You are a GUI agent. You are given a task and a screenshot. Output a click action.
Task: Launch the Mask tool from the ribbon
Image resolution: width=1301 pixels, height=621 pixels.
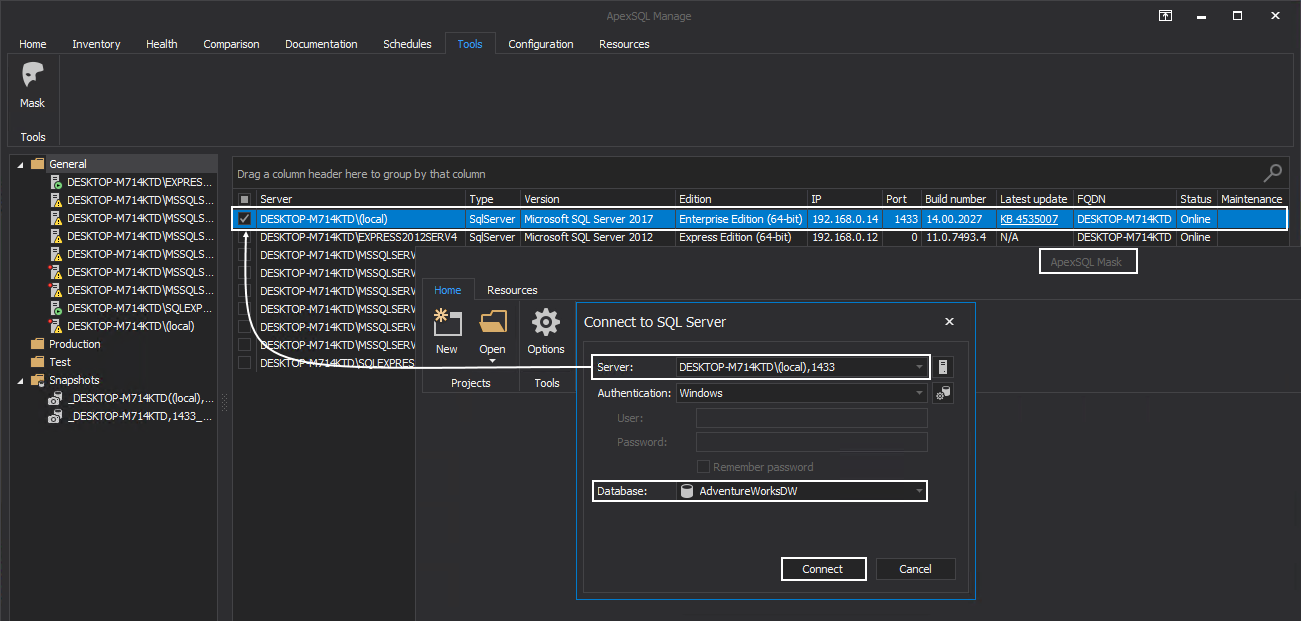pyautogui.click(x=32, y=86)
